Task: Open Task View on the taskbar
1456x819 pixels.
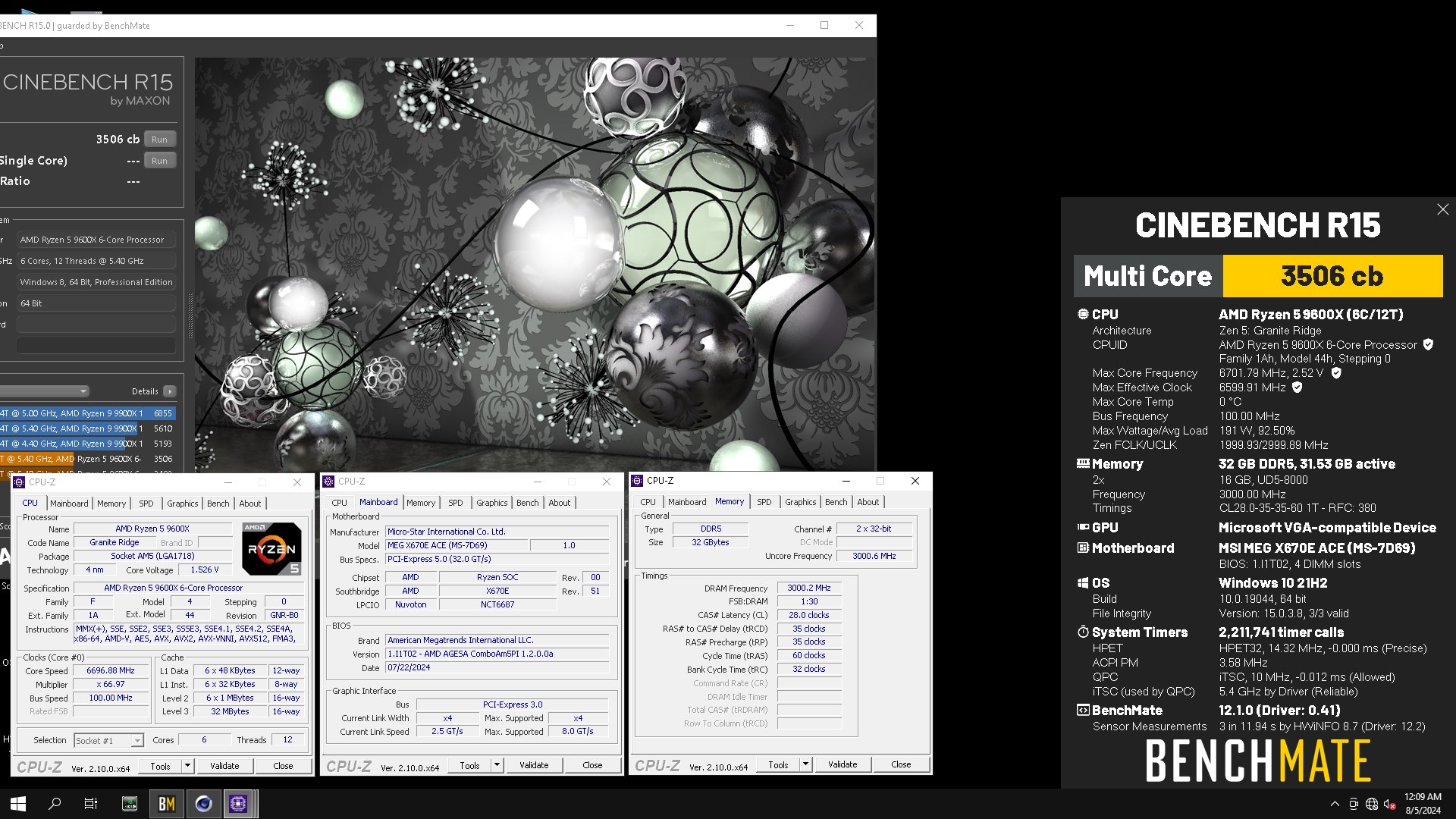Action: [x=91, y=804]
